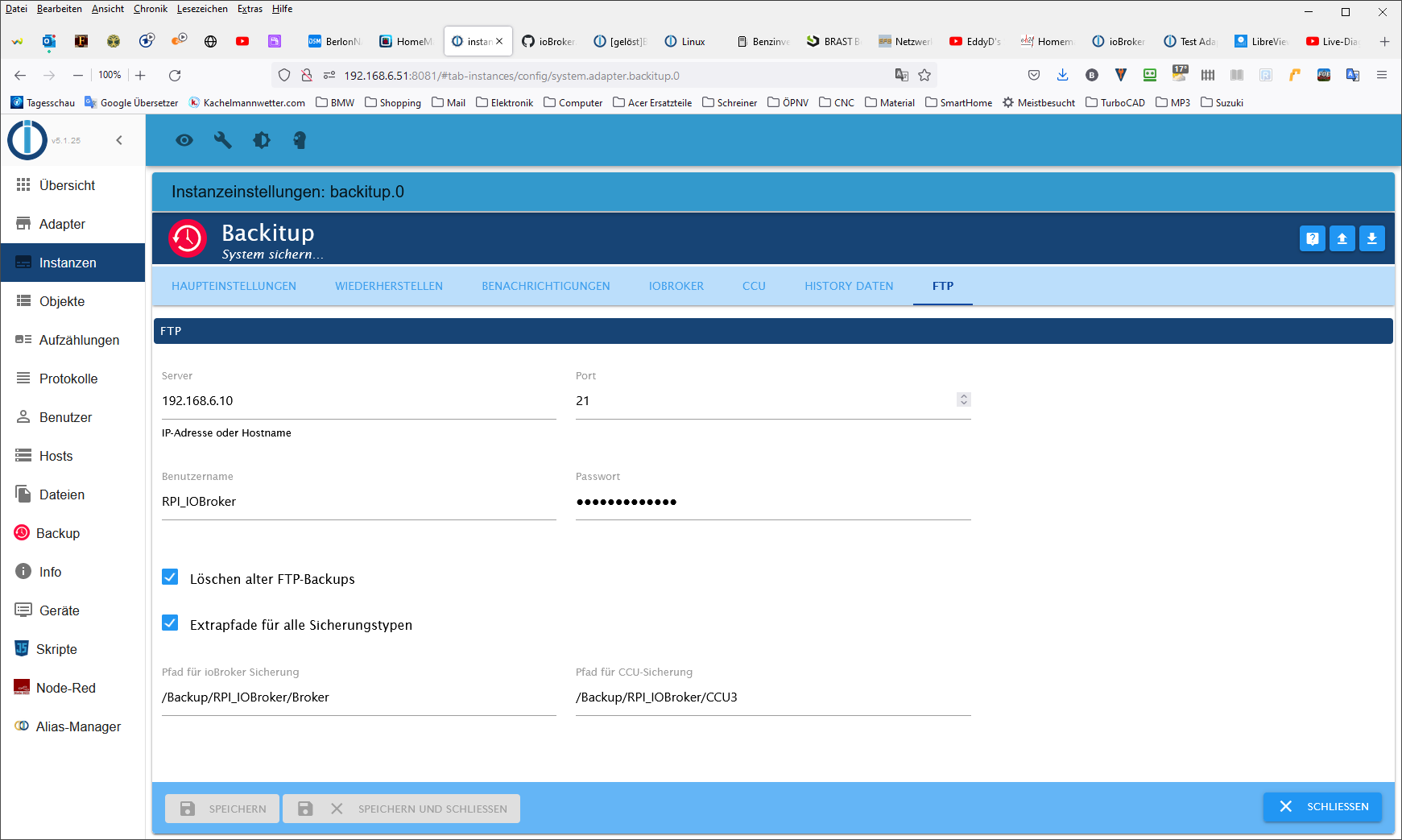Open a new browser tab

[1384, 42]
